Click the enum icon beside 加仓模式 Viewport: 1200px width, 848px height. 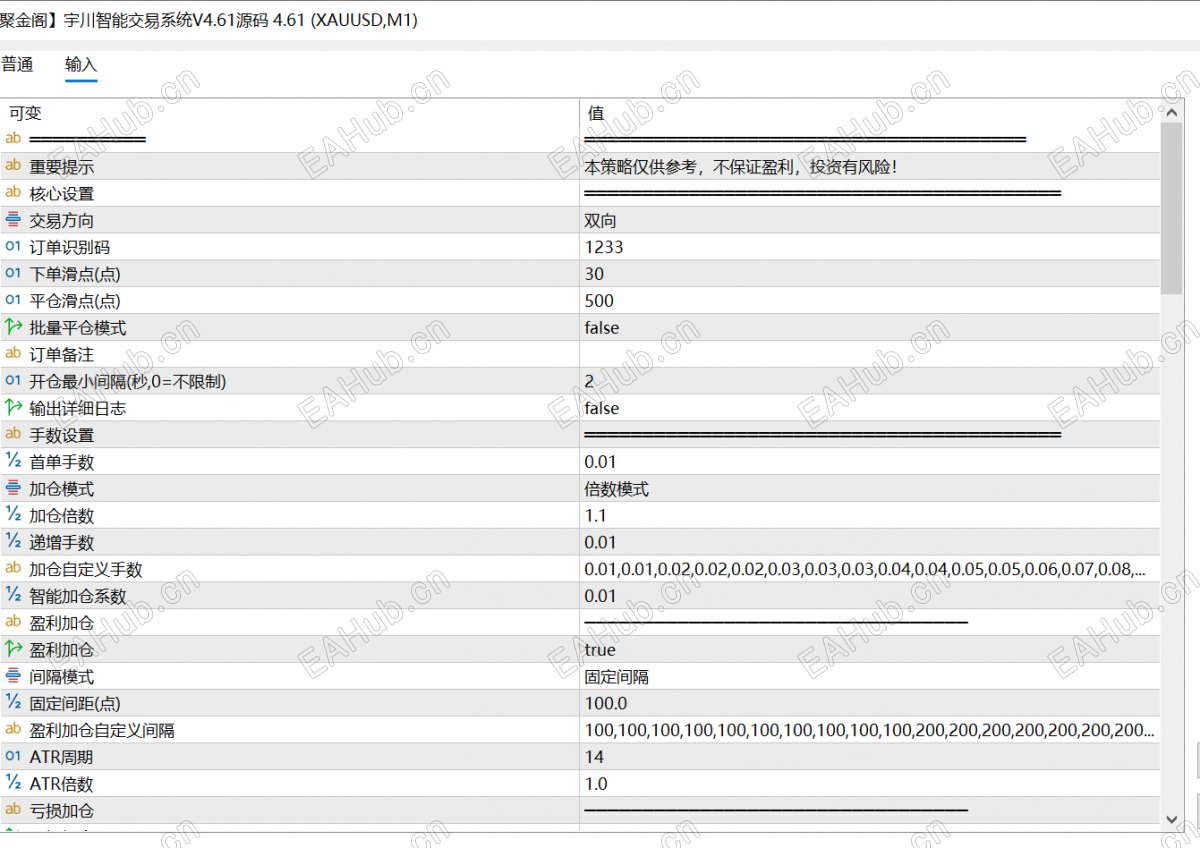pos(13,488)
